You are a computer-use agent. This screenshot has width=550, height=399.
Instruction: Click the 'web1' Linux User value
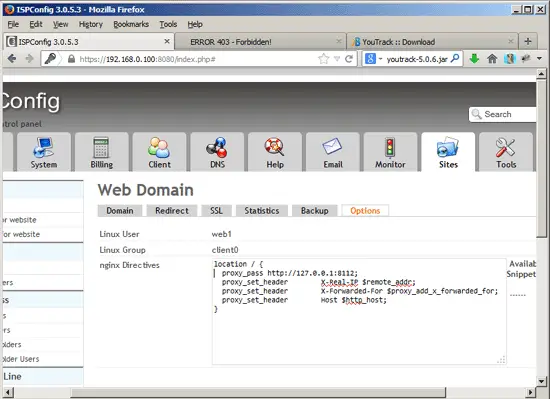pos(221,234)
